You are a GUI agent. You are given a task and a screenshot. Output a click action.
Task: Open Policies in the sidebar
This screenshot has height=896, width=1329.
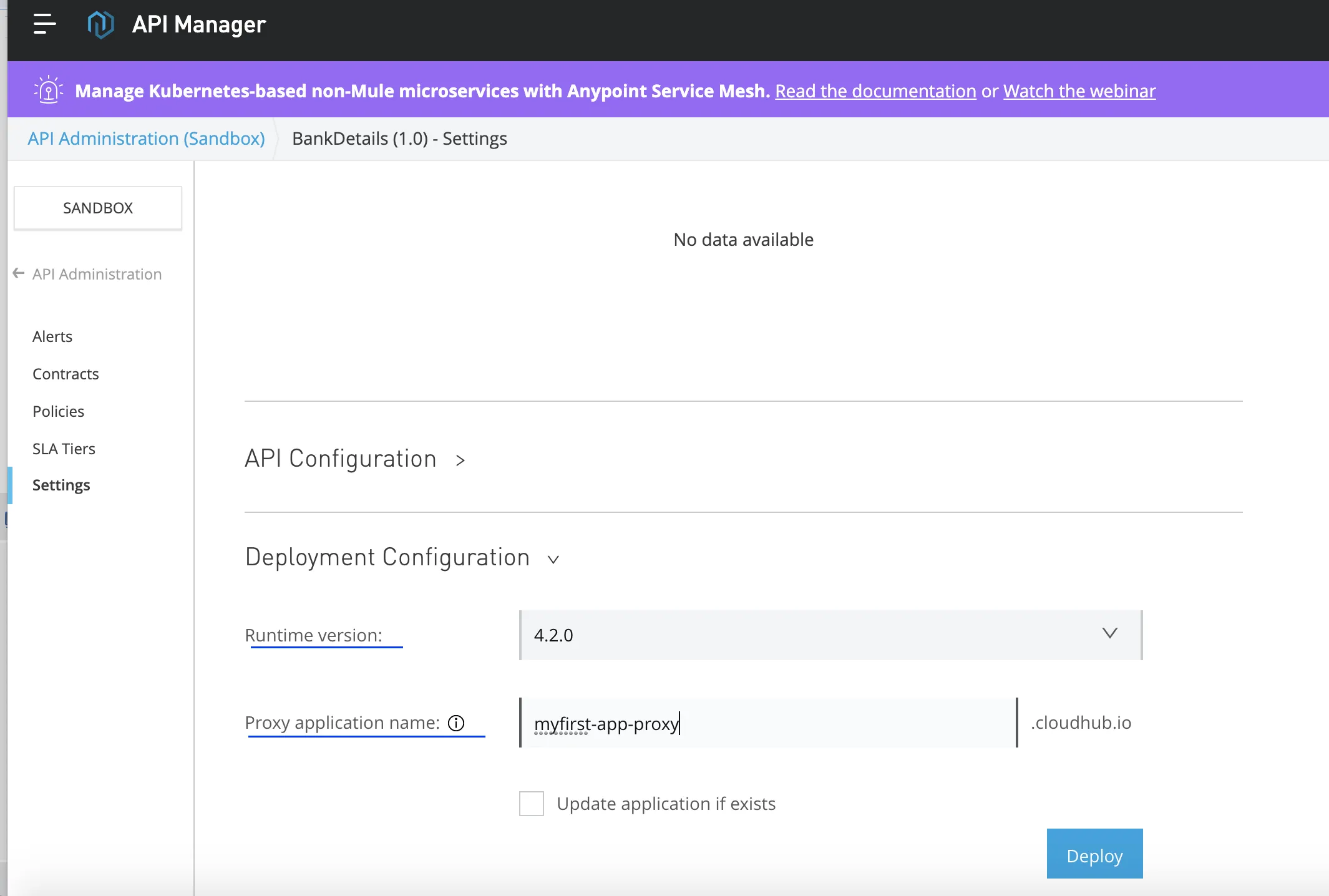coord(58,411)
